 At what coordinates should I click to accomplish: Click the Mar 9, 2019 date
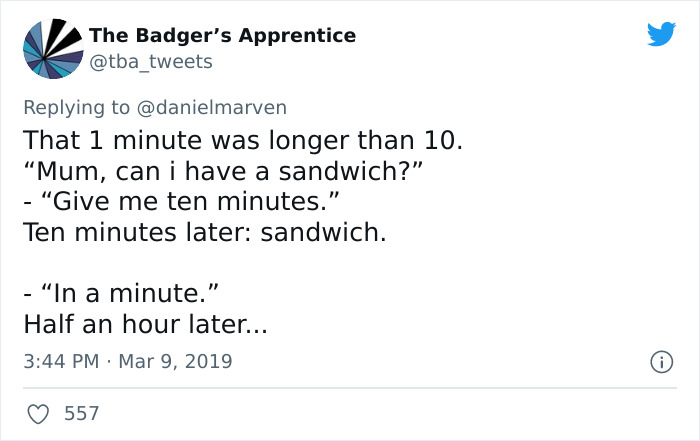click(174, 361)
